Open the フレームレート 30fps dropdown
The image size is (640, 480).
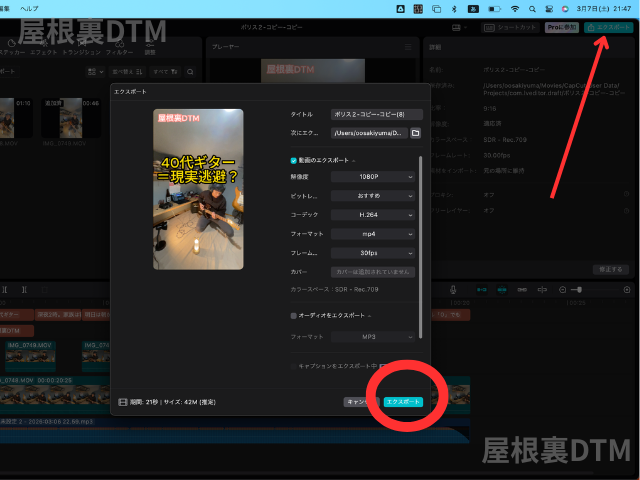click(374, 253)
